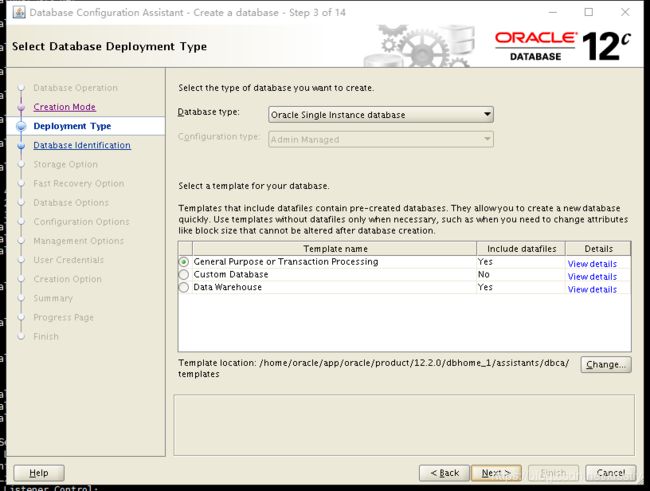The width and height of the screenshot is (650, 491).
Task: Click the Fast Recovery Option step
Action: (x=79, y=183)
